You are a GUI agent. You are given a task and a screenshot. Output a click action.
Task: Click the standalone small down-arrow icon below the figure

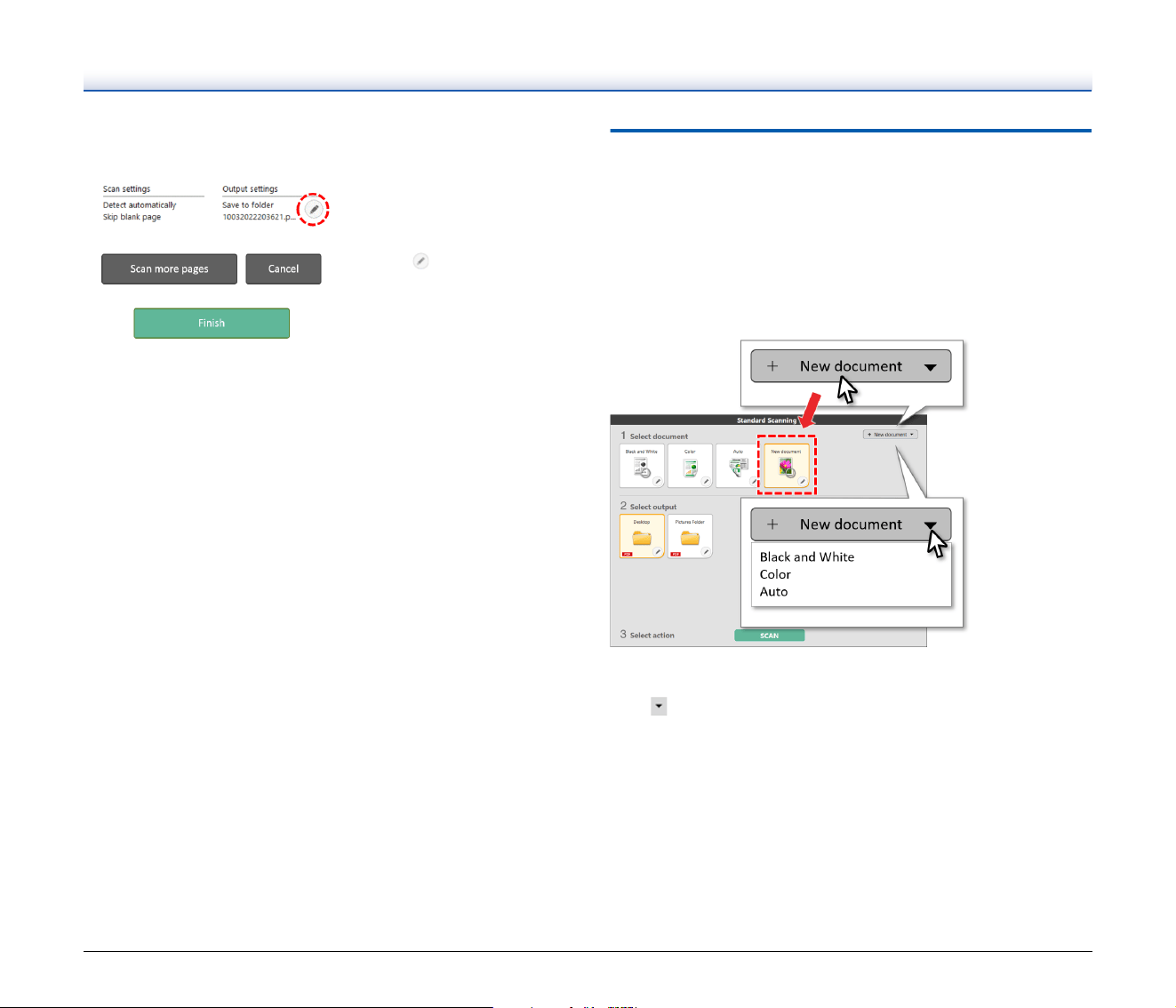[x=659, y=706]
